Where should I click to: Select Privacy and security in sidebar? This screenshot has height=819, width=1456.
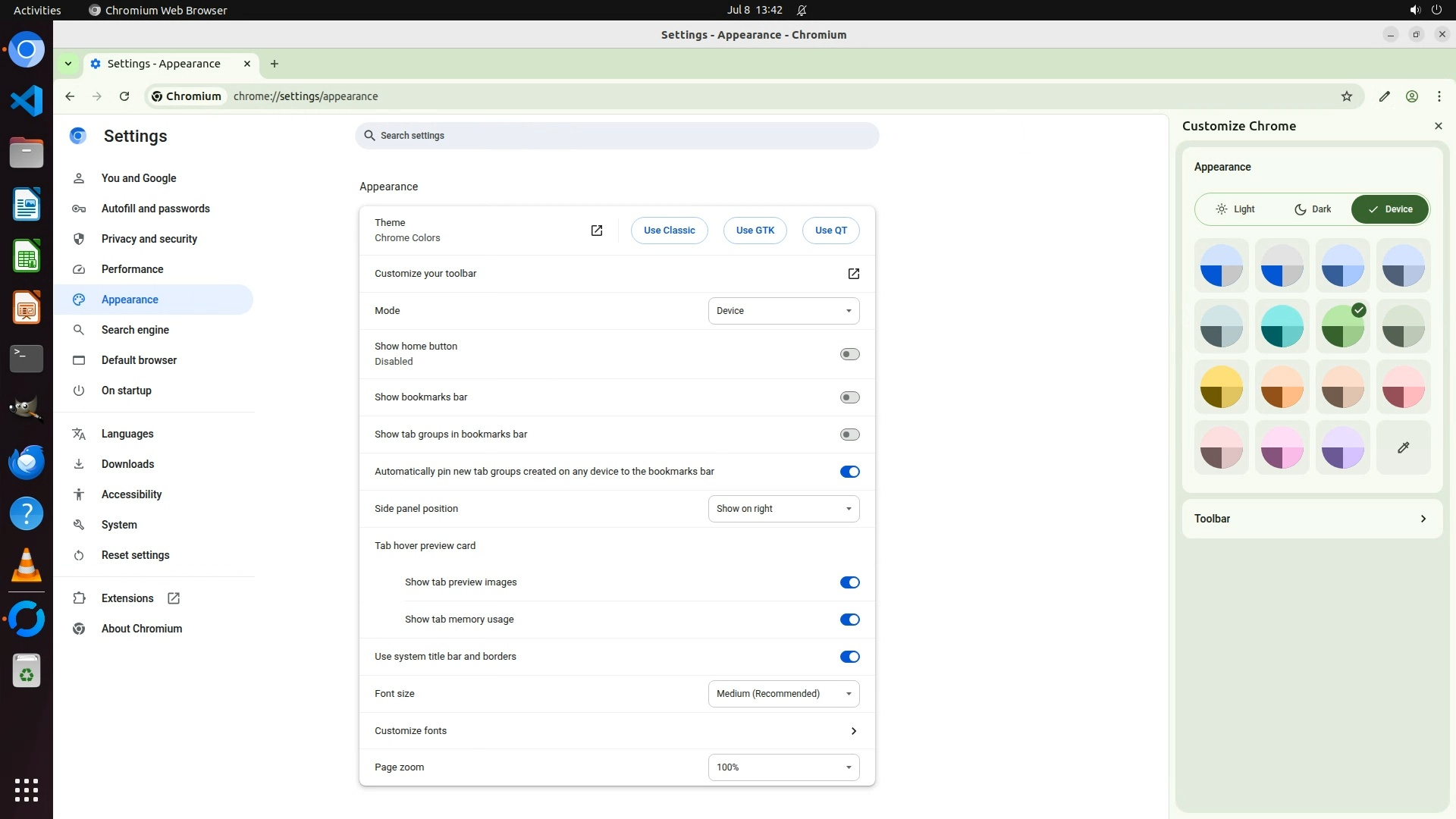coord(149,239)
